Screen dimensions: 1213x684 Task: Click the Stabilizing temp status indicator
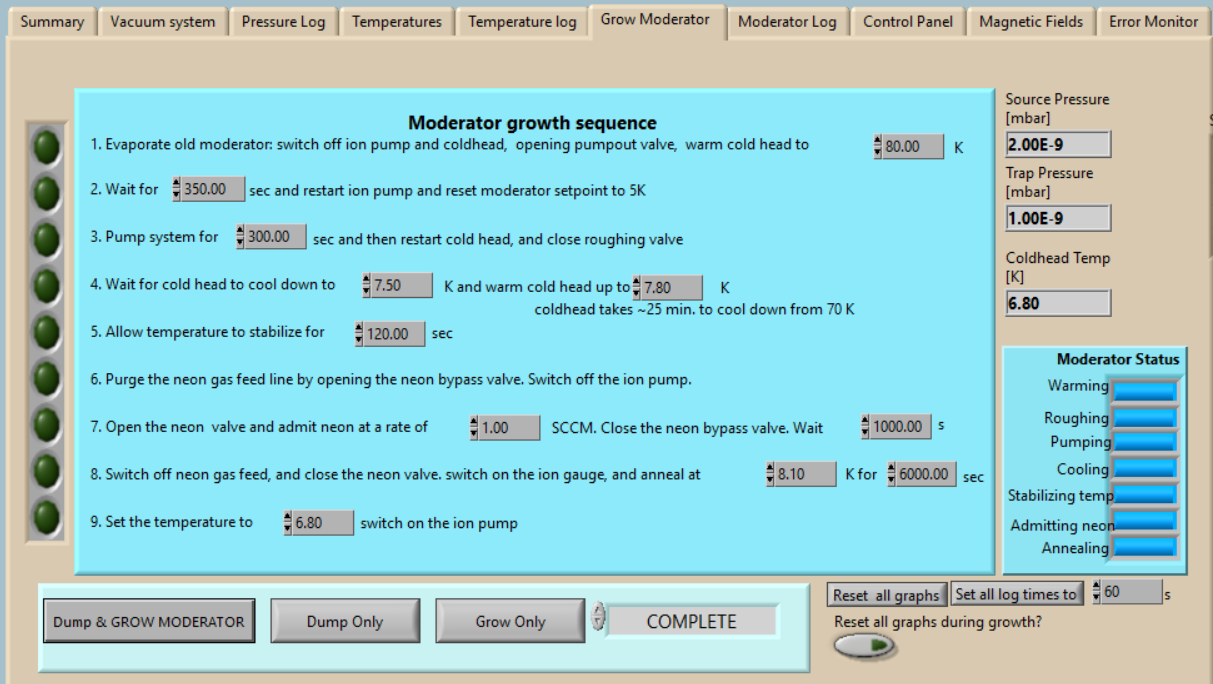pyautogui.click(x=1145, y=495)
